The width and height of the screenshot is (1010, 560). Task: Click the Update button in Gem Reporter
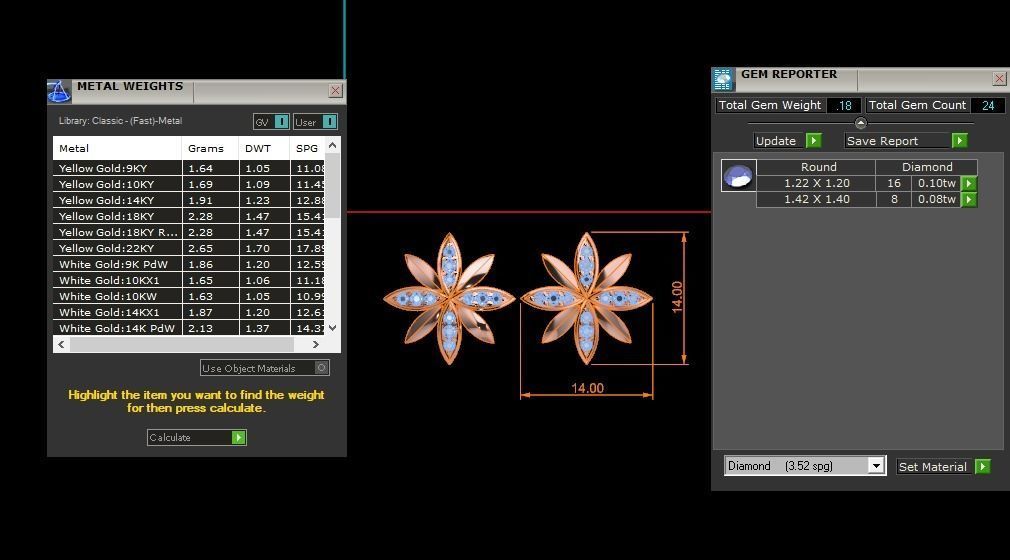(x=787, y=140)
